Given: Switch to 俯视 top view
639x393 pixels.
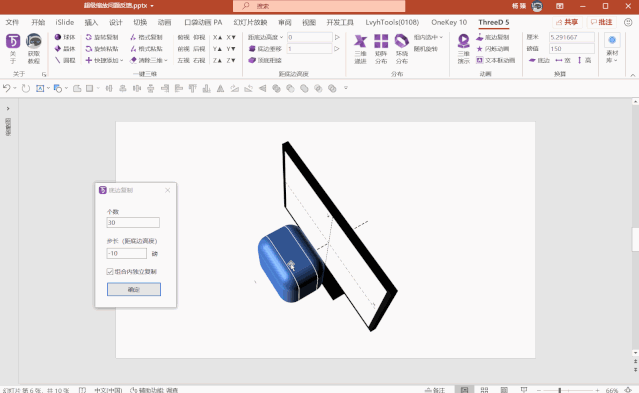Looking at the screenshot, I should [183, 37].
